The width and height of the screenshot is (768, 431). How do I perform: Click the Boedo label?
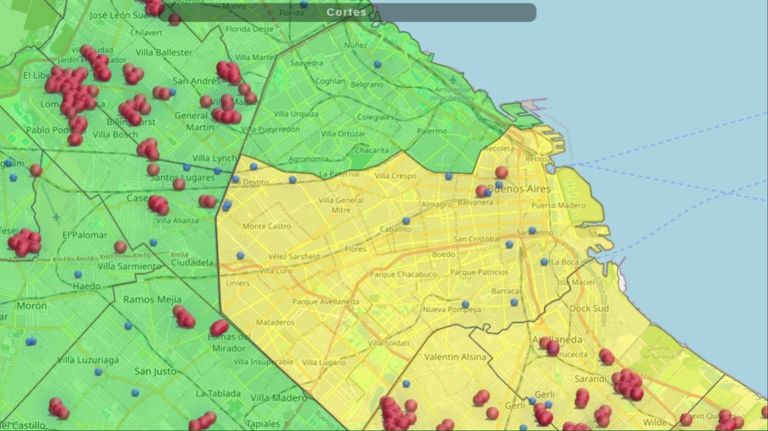point(443,254)
